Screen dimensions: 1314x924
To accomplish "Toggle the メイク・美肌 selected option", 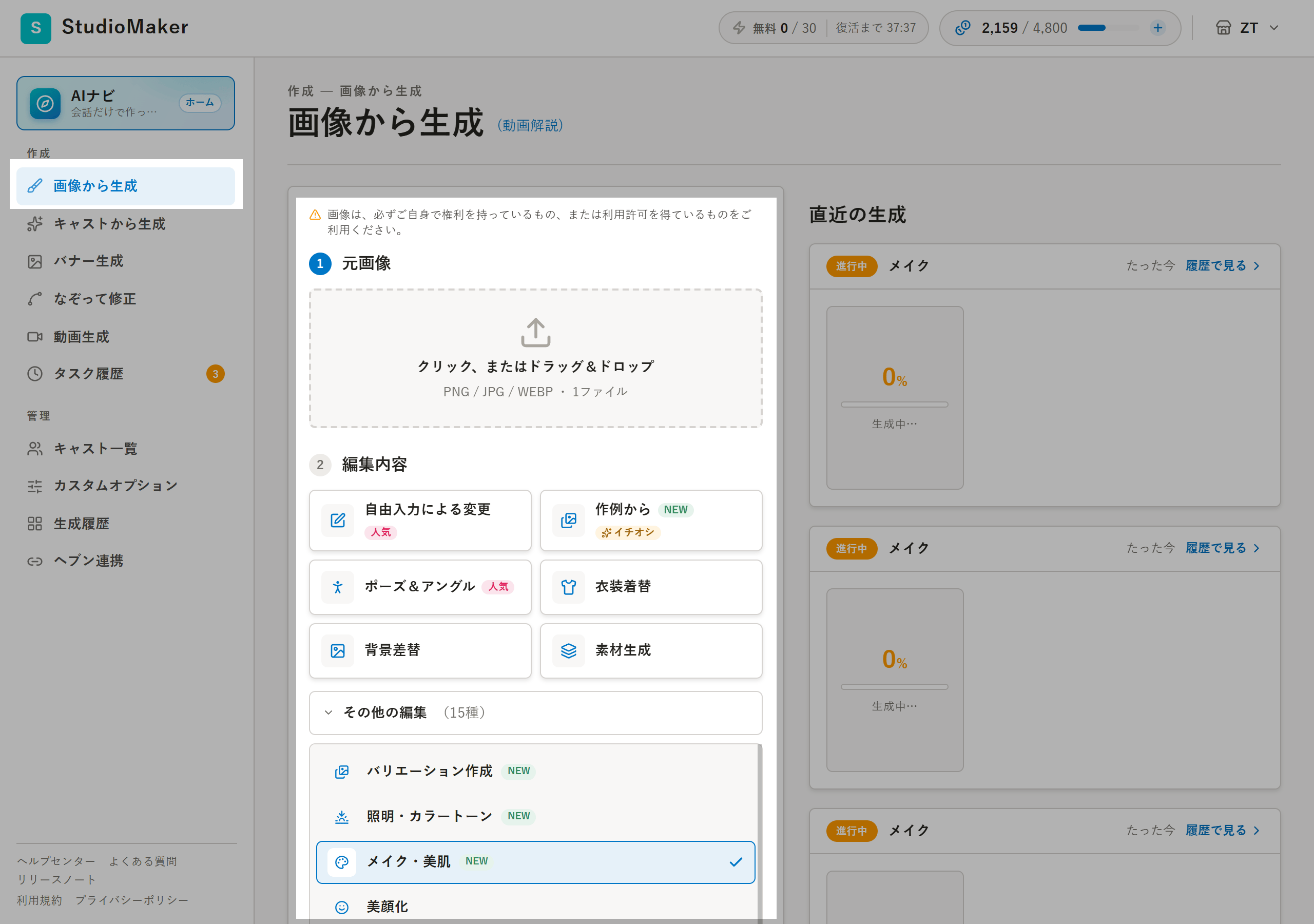I will [536, 862].
